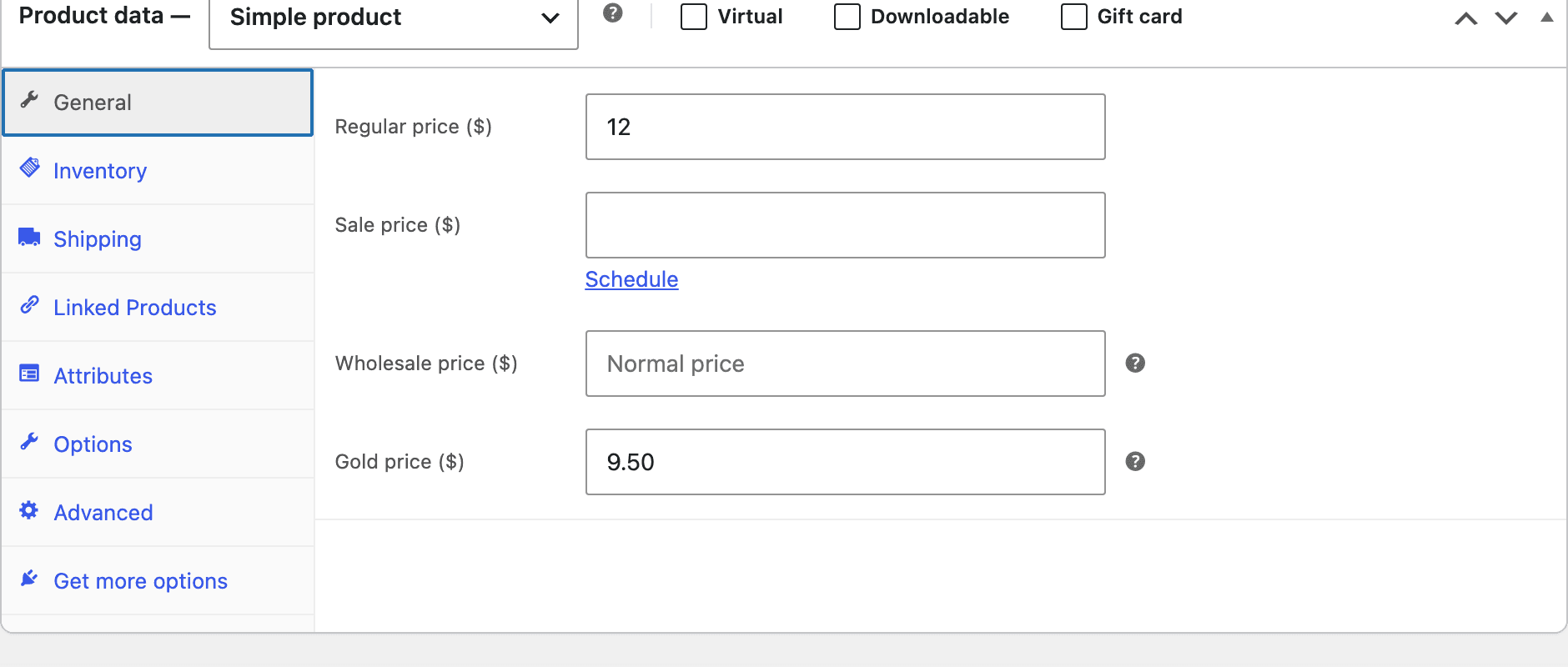Click the Advanced gear icon
The width and height of the screenshot is (1568, 667).
29,510
